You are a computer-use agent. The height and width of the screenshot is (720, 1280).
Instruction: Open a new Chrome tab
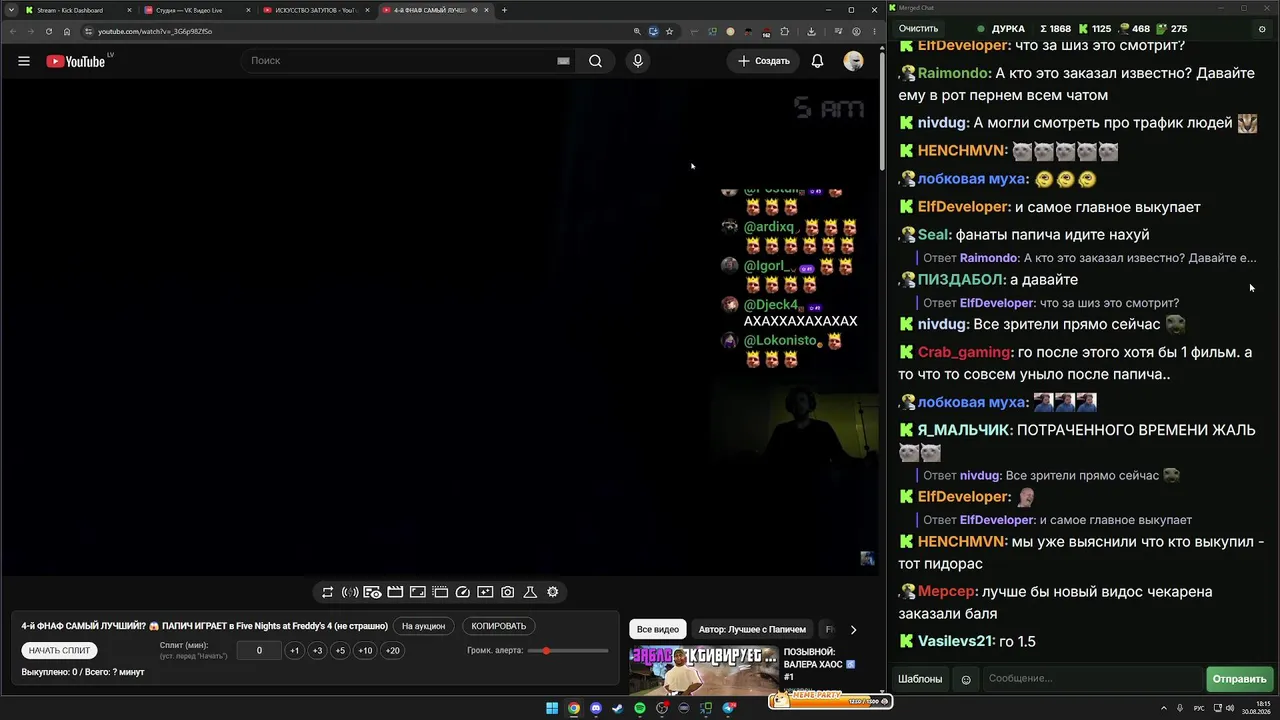504,10
